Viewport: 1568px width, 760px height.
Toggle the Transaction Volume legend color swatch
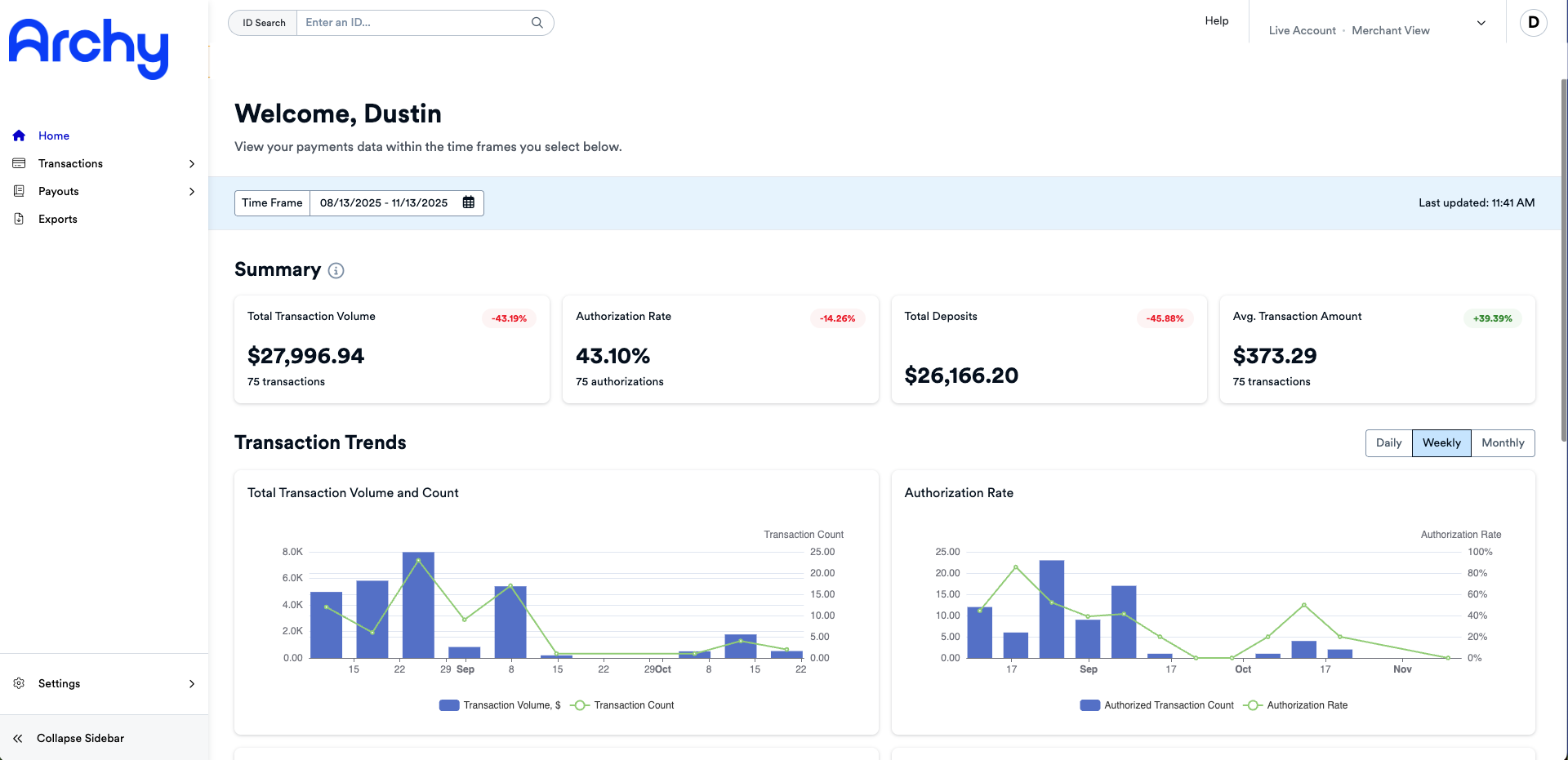point(449,705)
